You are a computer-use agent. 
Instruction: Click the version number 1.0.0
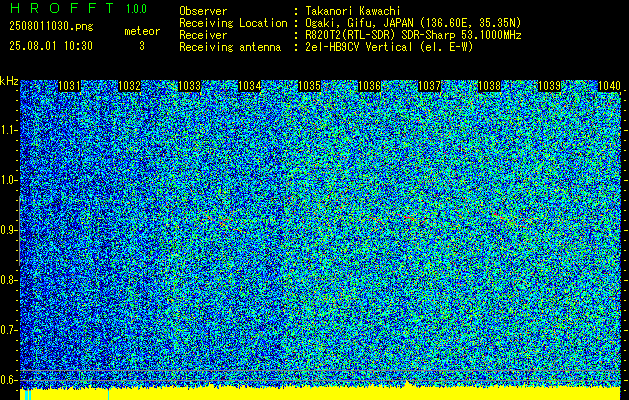click(136, 8)
